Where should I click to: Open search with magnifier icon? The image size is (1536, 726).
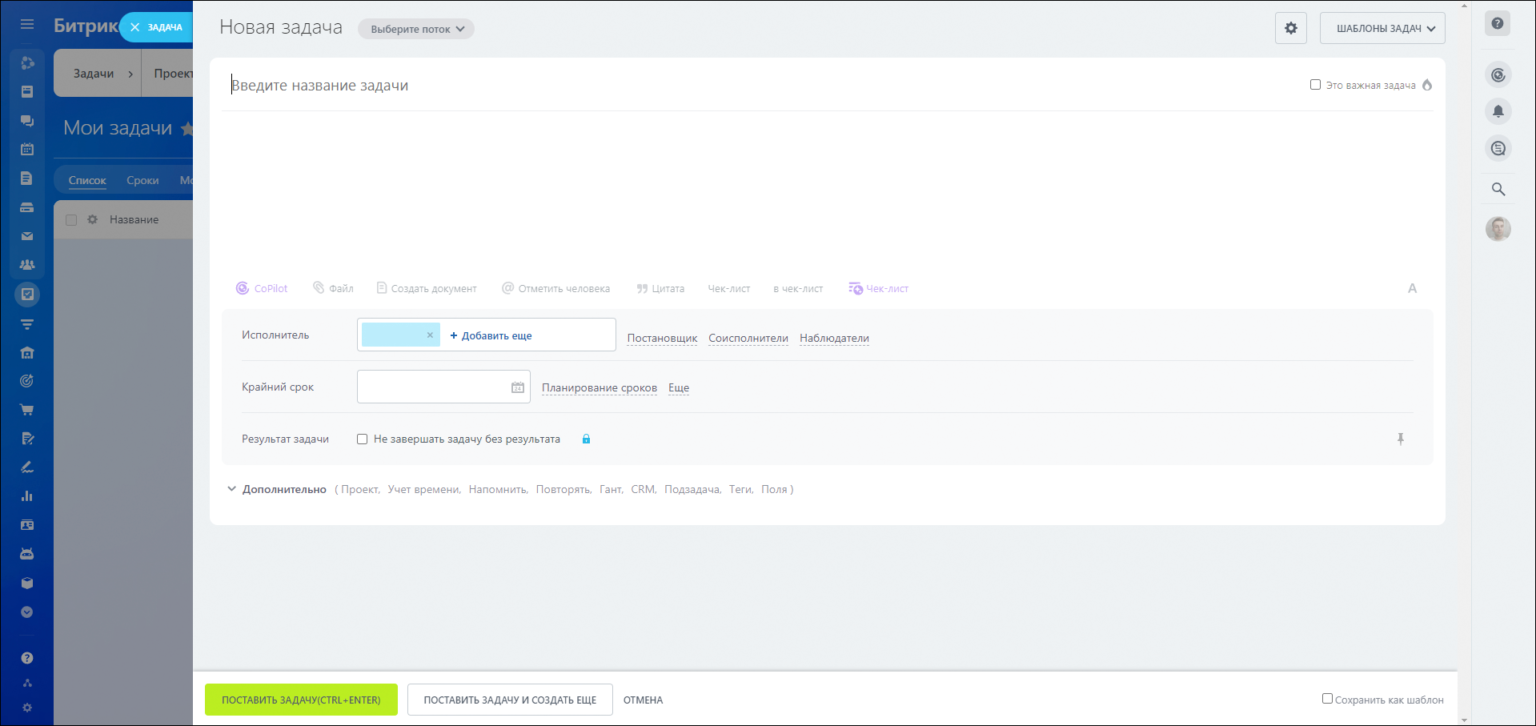point(1497,189)
